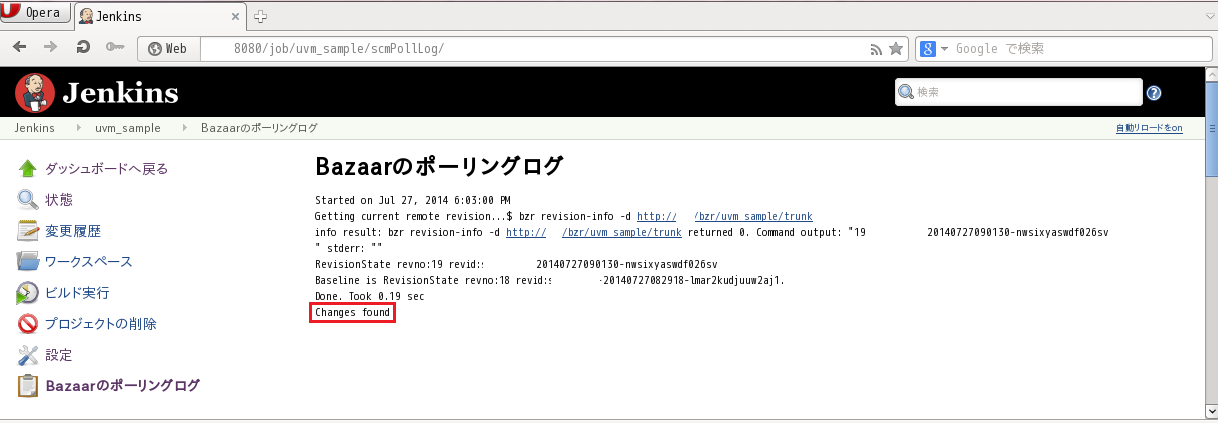Screen dimensions: 1218x423
Task: Click 'Baseline is RevisionState revno:18' line
Action: (x=550, y=281)
